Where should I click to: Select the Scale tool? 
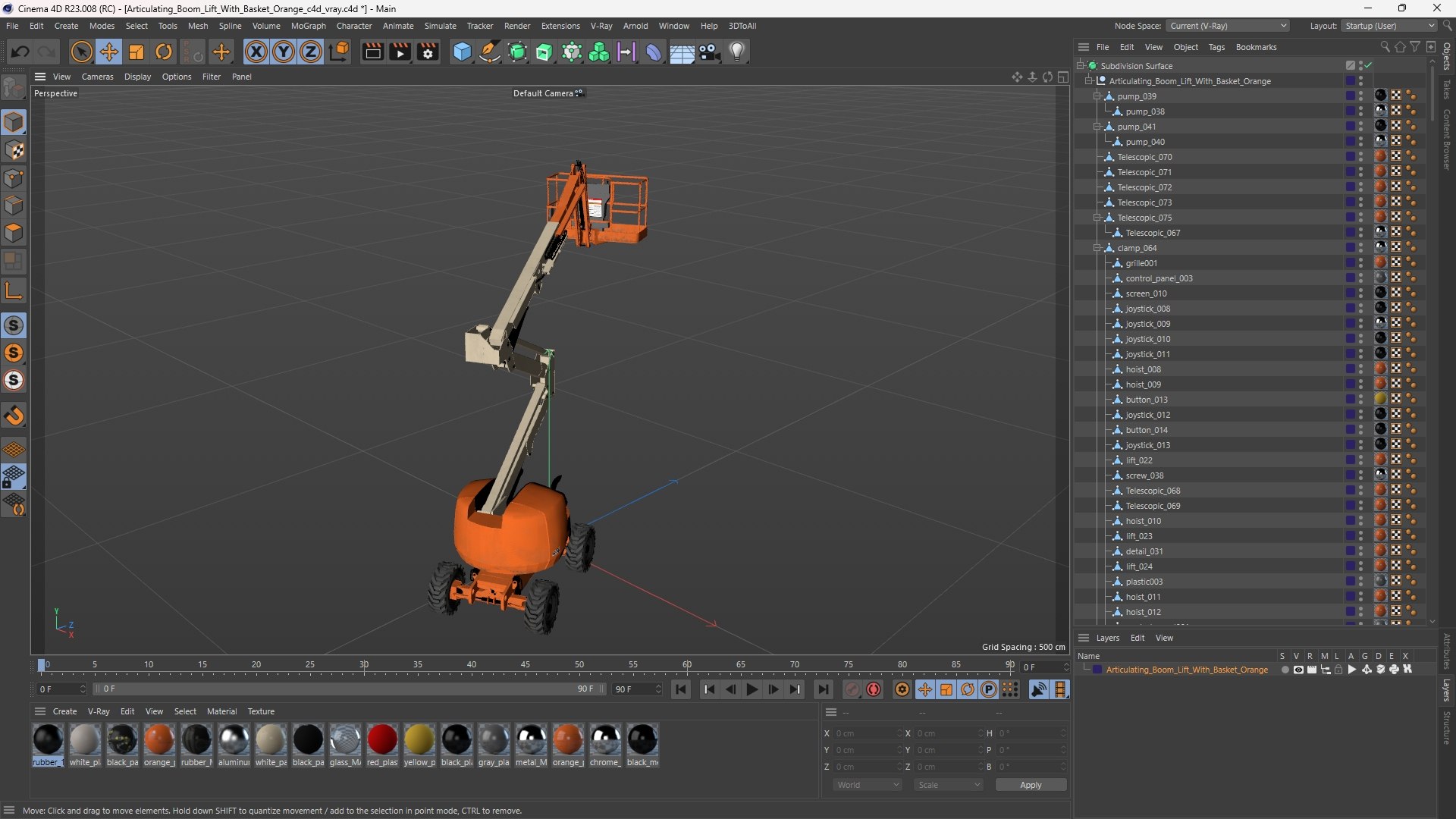pyautogui.click(x=136, y=52)
